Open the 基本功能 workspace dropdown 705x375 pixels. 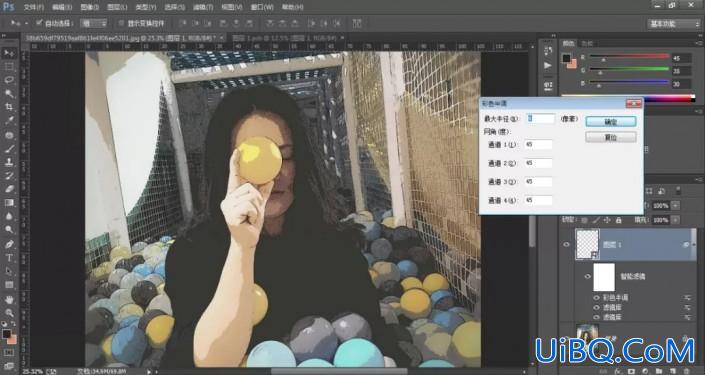coord(674,24)
